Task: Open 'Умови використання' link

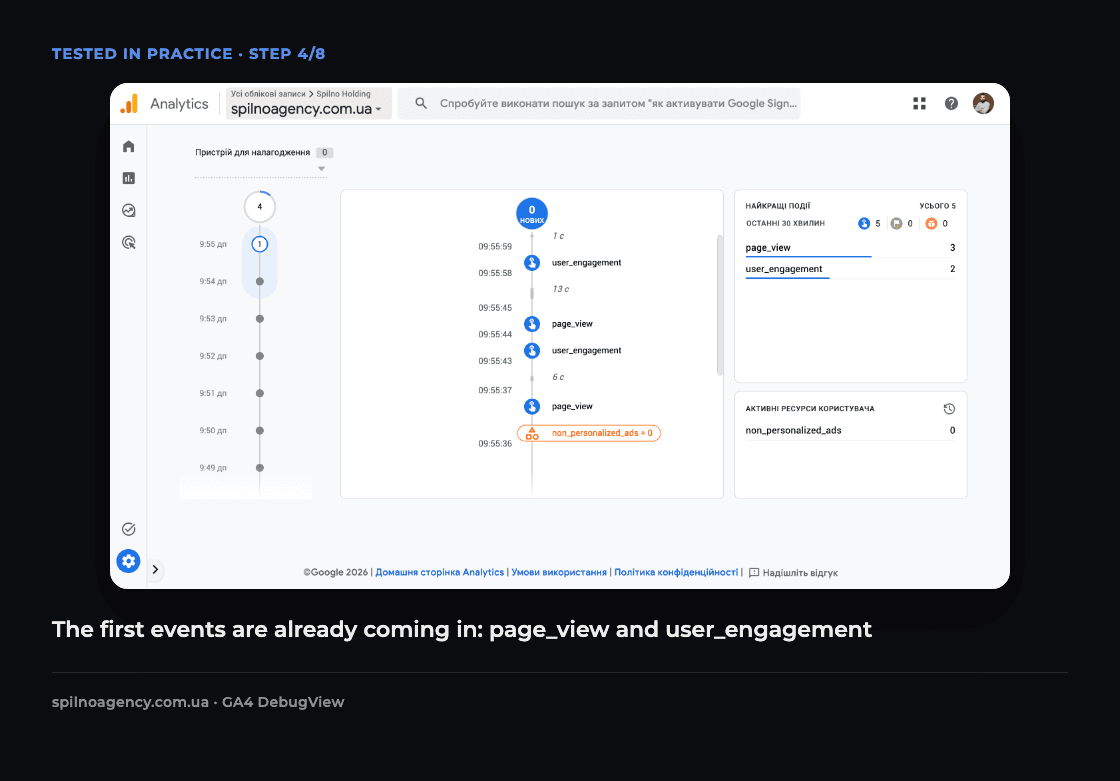Action: coord(559,572)
